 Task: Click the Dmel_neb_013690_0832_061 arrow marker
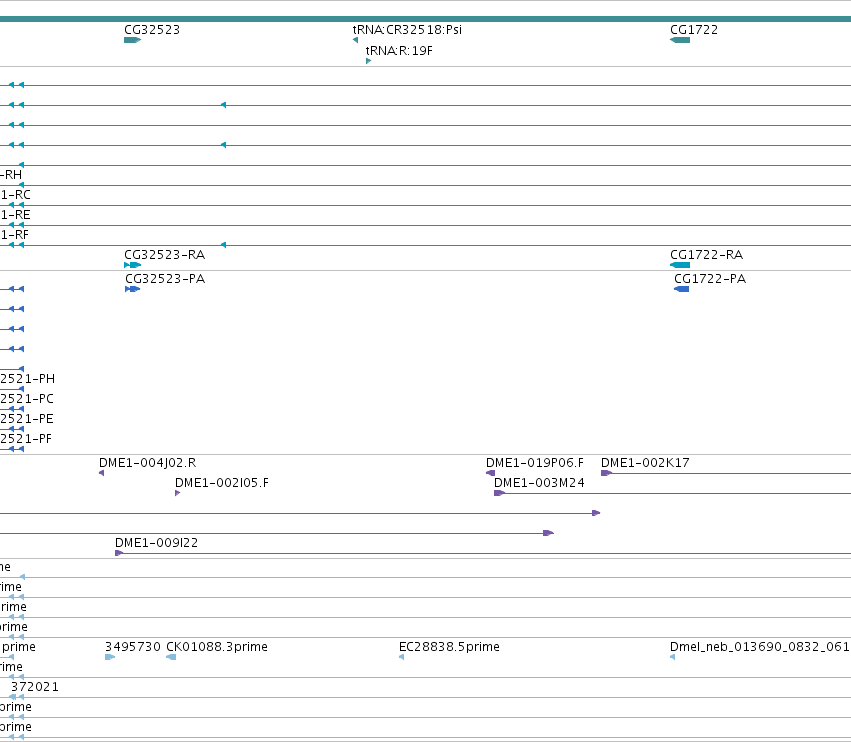click(x=672, y=657)
